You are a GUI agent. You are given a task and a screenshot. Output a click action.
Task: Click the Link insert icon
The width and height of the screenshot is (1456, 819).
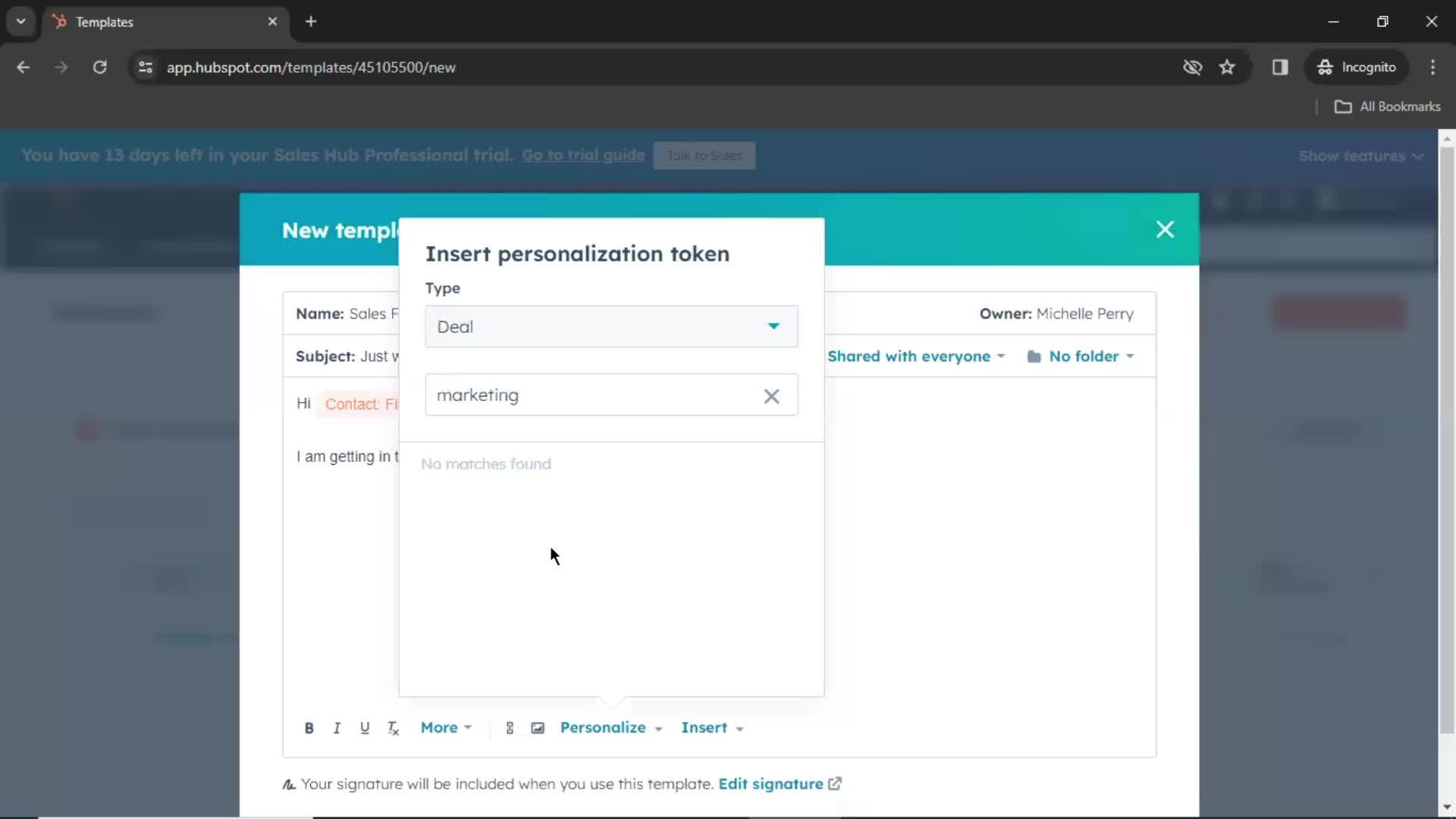click(x=509, y=726)
